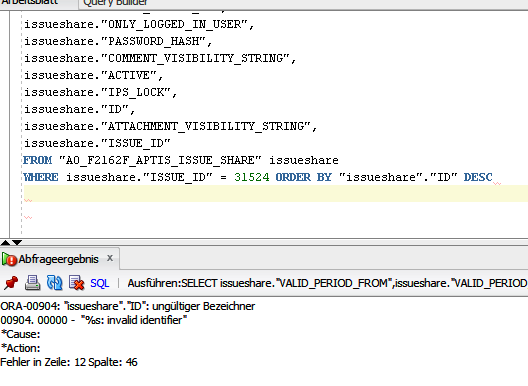Click the ORA-00904 error message line

128,306
